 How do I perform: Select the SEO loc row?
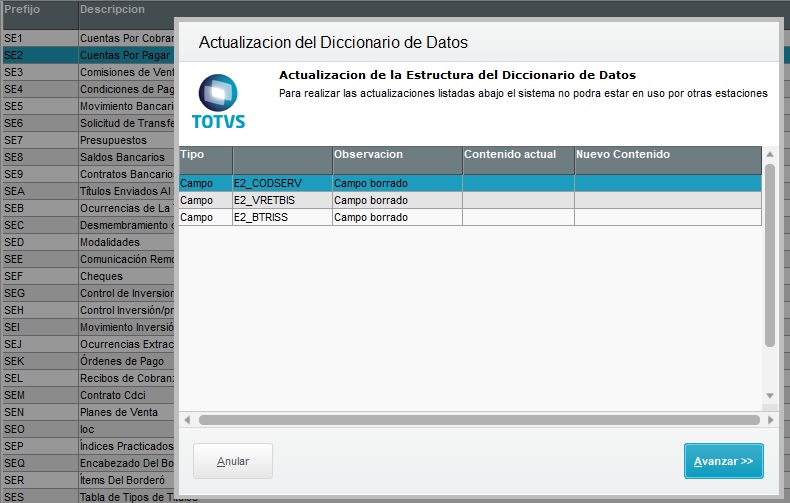(x=88, y=429)
